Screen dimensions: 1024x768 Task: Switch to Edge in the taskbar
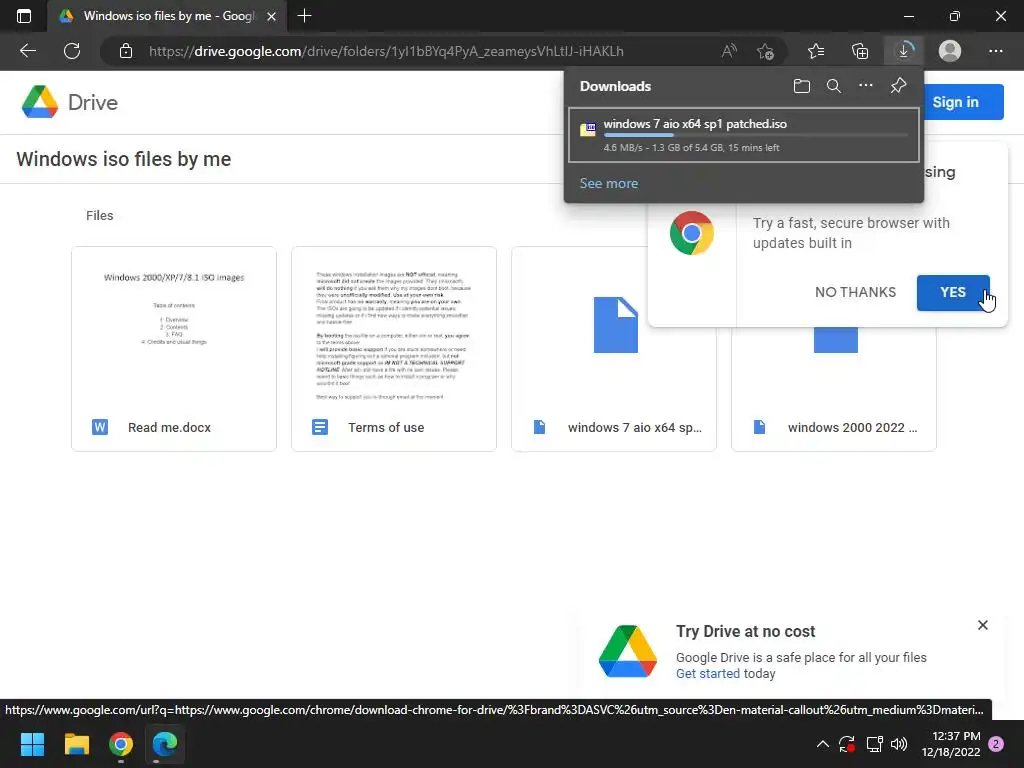tap(165, 744)
